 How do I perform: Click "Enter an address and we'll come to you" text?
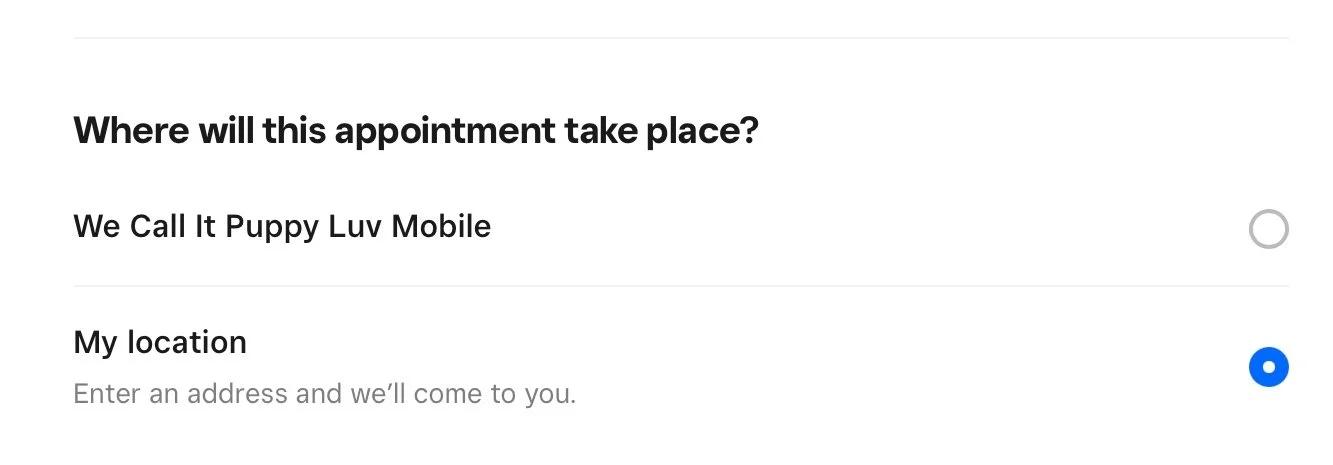click(324, 393)
